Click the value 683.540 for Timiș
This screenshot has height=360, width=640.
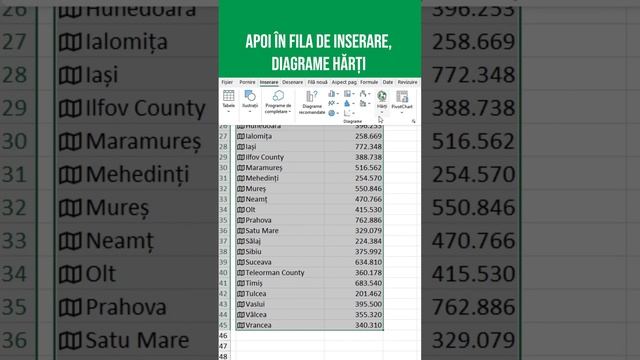(368, 283)
